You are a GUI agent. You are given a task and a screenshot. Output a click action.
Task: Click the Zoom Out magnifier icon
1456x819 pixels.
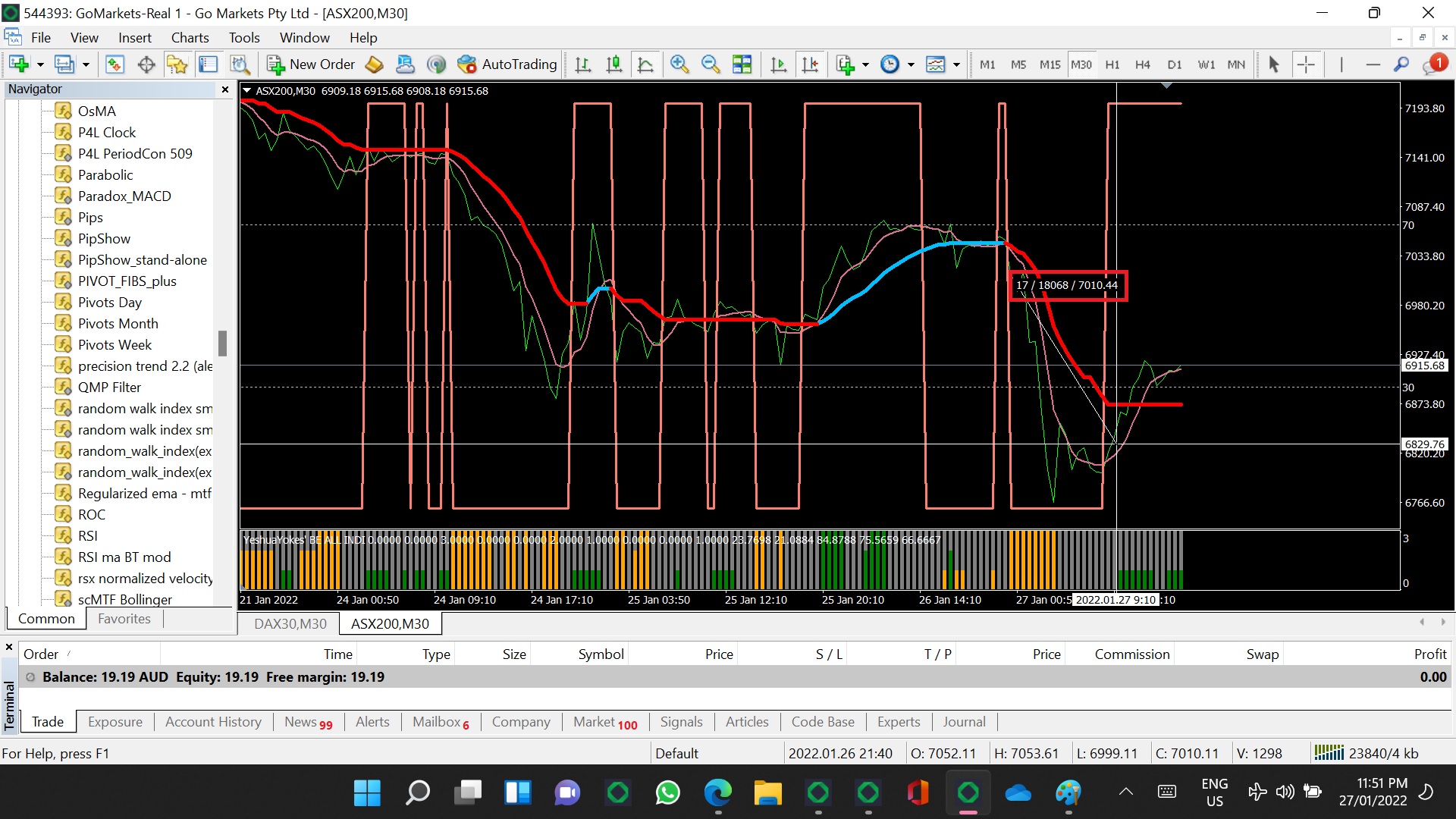711,64
